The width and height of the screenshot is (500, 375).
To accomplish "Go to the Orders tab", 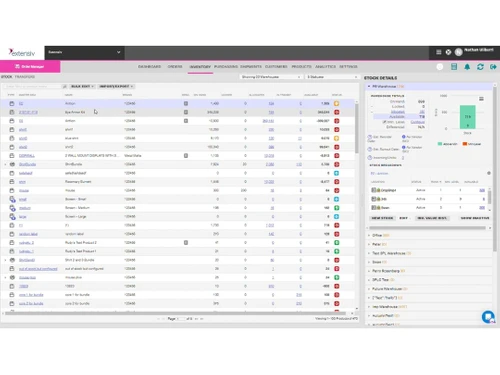I will pos(175,67).
